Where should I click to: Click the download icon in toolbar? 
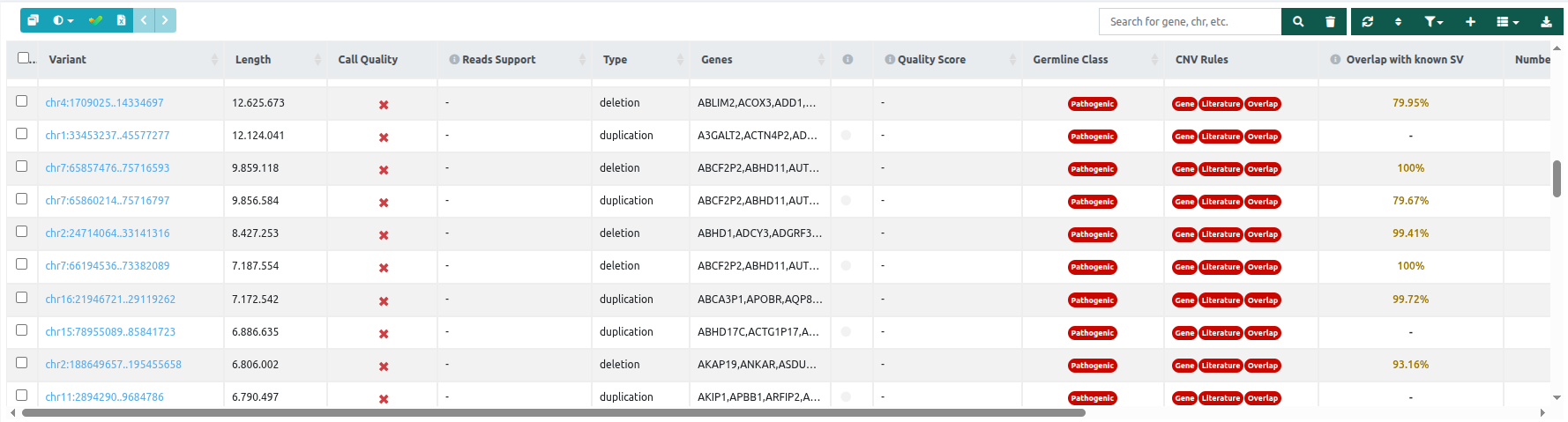click(1546, 22)
